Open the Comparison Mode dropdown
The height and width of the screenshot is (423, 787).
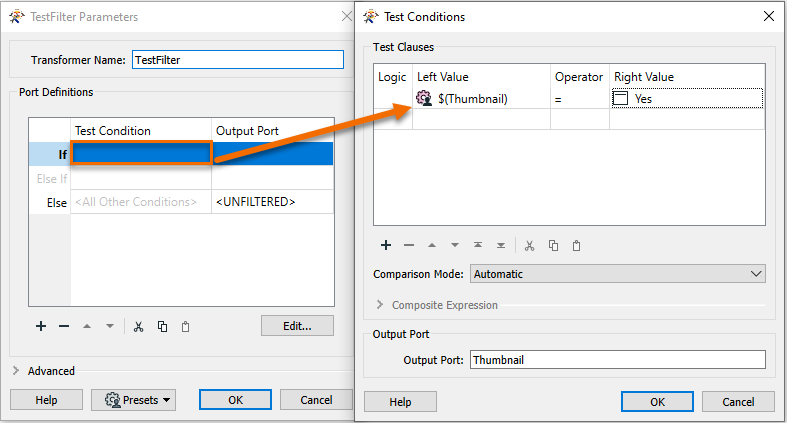(x=618, y=274)
